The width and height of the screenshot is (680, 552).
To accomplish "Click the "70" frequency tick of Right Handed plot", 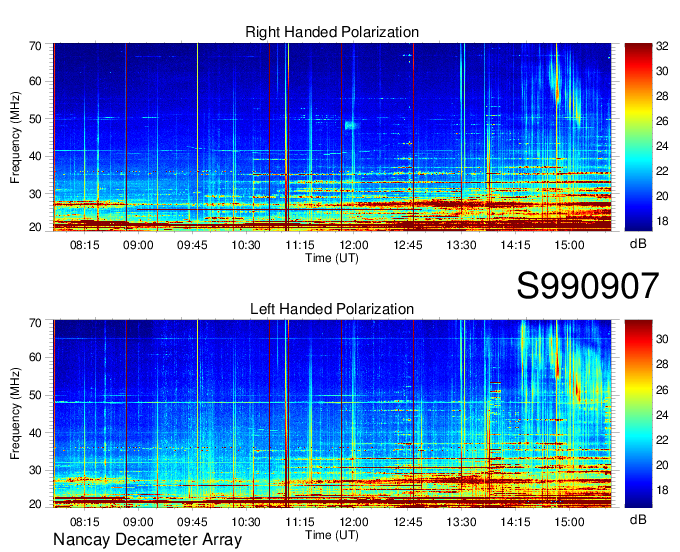I will (x=35, y=46).
